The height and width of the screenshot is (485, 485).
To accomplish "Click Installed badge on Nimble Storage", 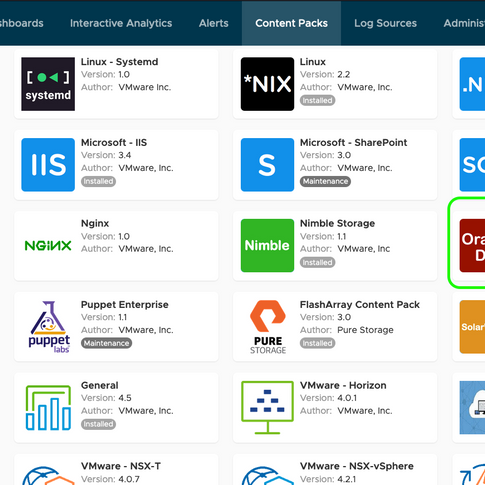I will click(317, 262).
